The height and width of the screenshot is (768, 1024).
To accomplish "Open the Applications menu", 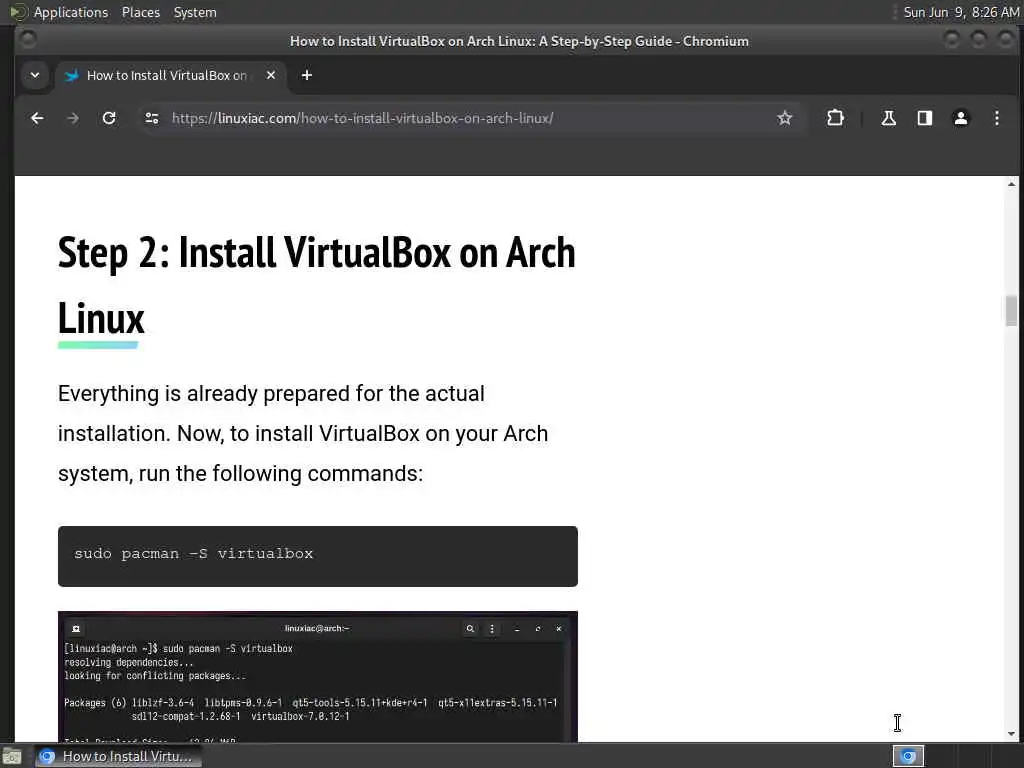I will [71, 12].
